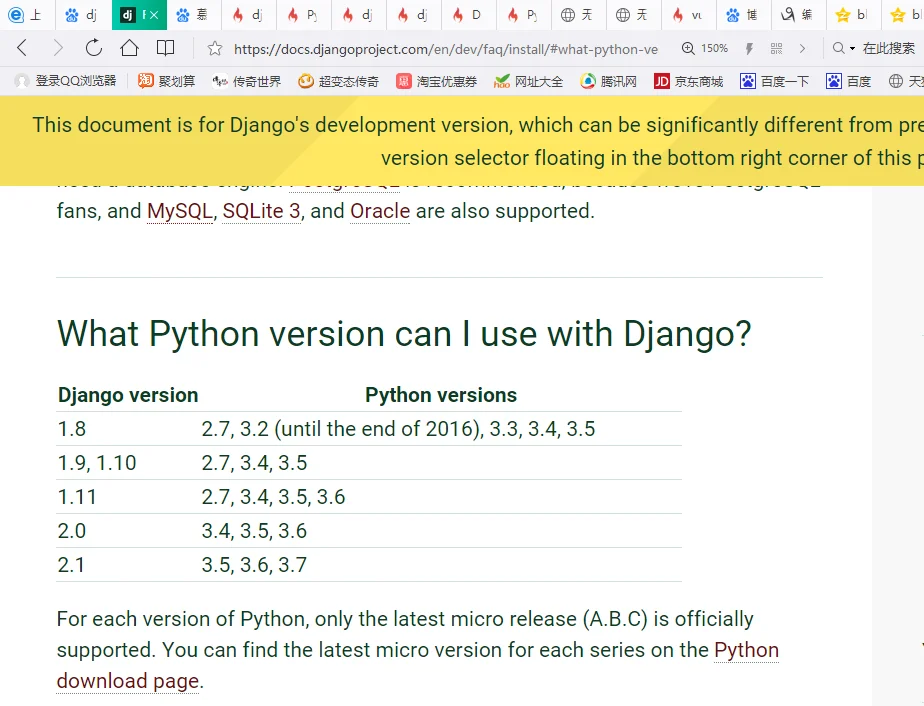Open the reading mode book icon
924x706 pixels.
pyautogui.click(x=166, y=48)
